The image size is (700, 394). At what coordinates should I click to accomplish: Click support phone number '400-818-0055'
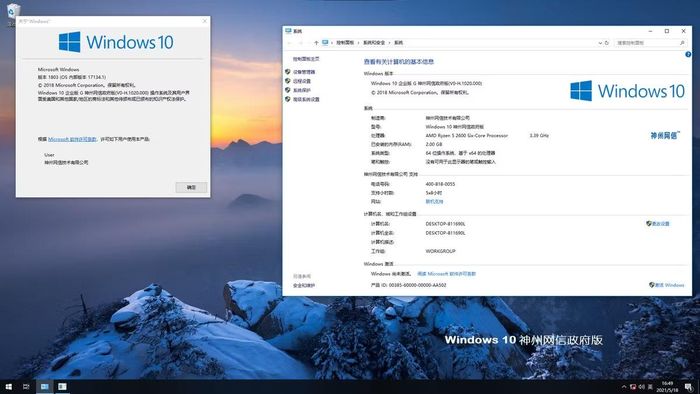pos(440,184)
